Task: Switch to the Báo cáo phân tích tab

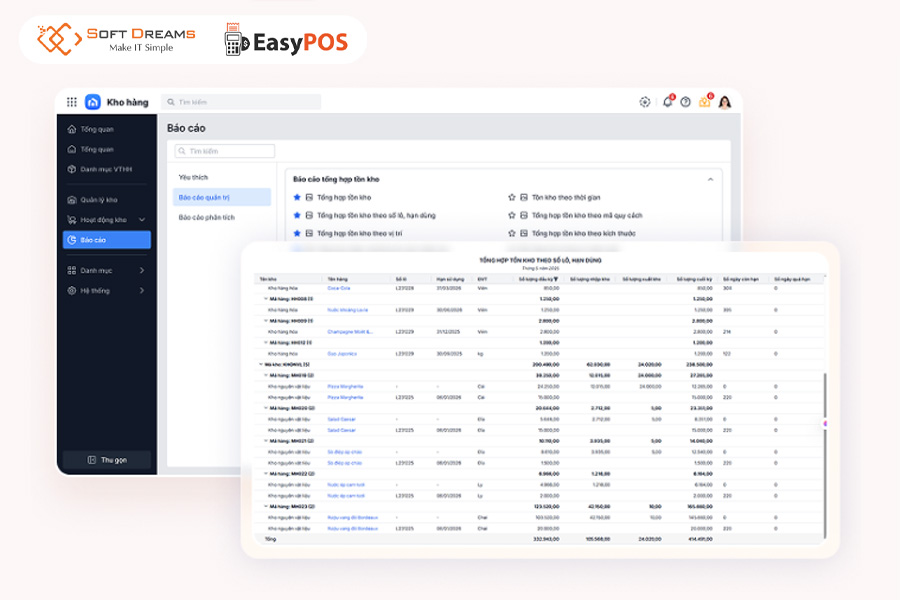Action: point(207,217)
